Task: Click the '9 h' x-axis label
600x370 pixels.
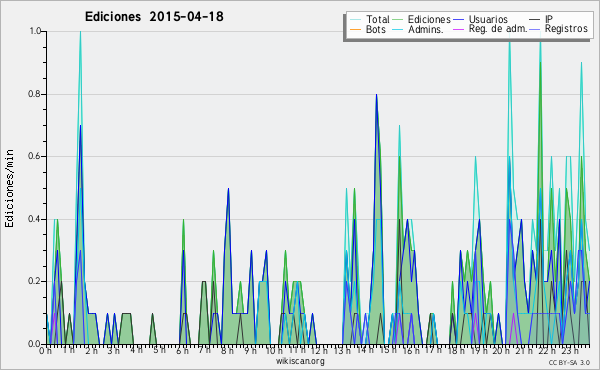Action: 250,350
